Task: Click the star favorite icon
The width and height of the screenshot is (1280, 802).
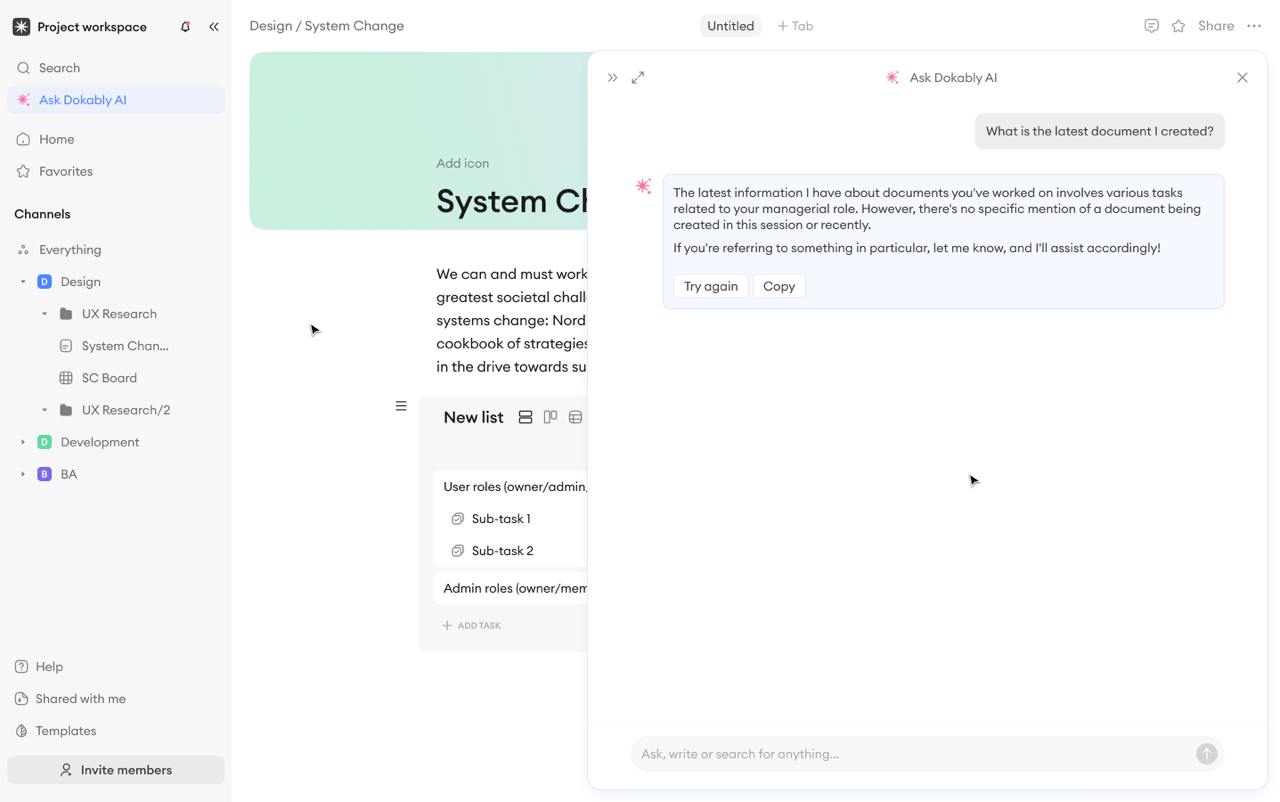Action: click(x=1179, y=26)
